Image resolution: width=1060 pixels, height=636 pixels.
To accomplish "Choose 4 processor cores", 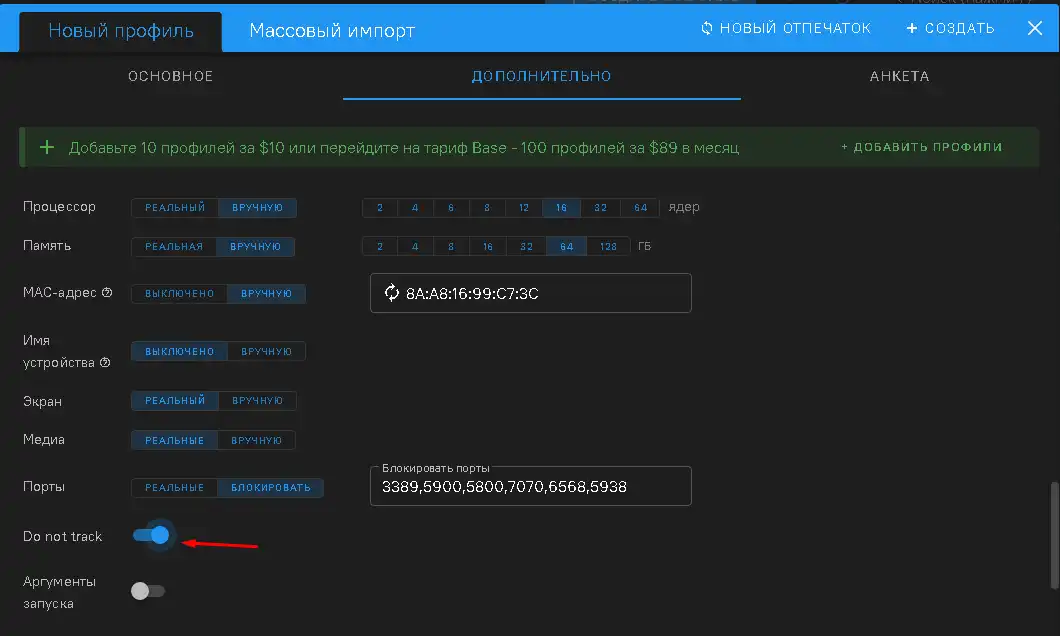I will (415, 207).
